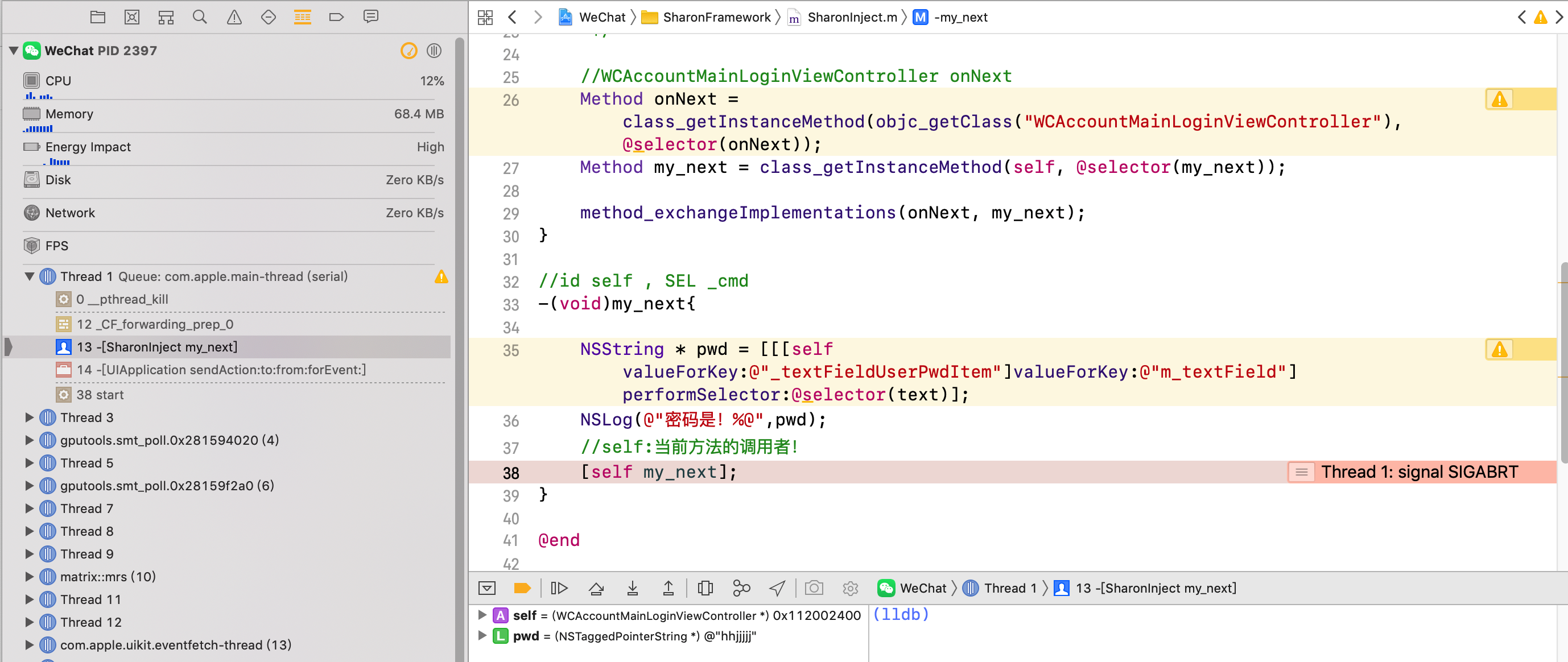Open the Issue navigator warning icon
Screen dimensions: 1568x662
[x=234, y=17]
